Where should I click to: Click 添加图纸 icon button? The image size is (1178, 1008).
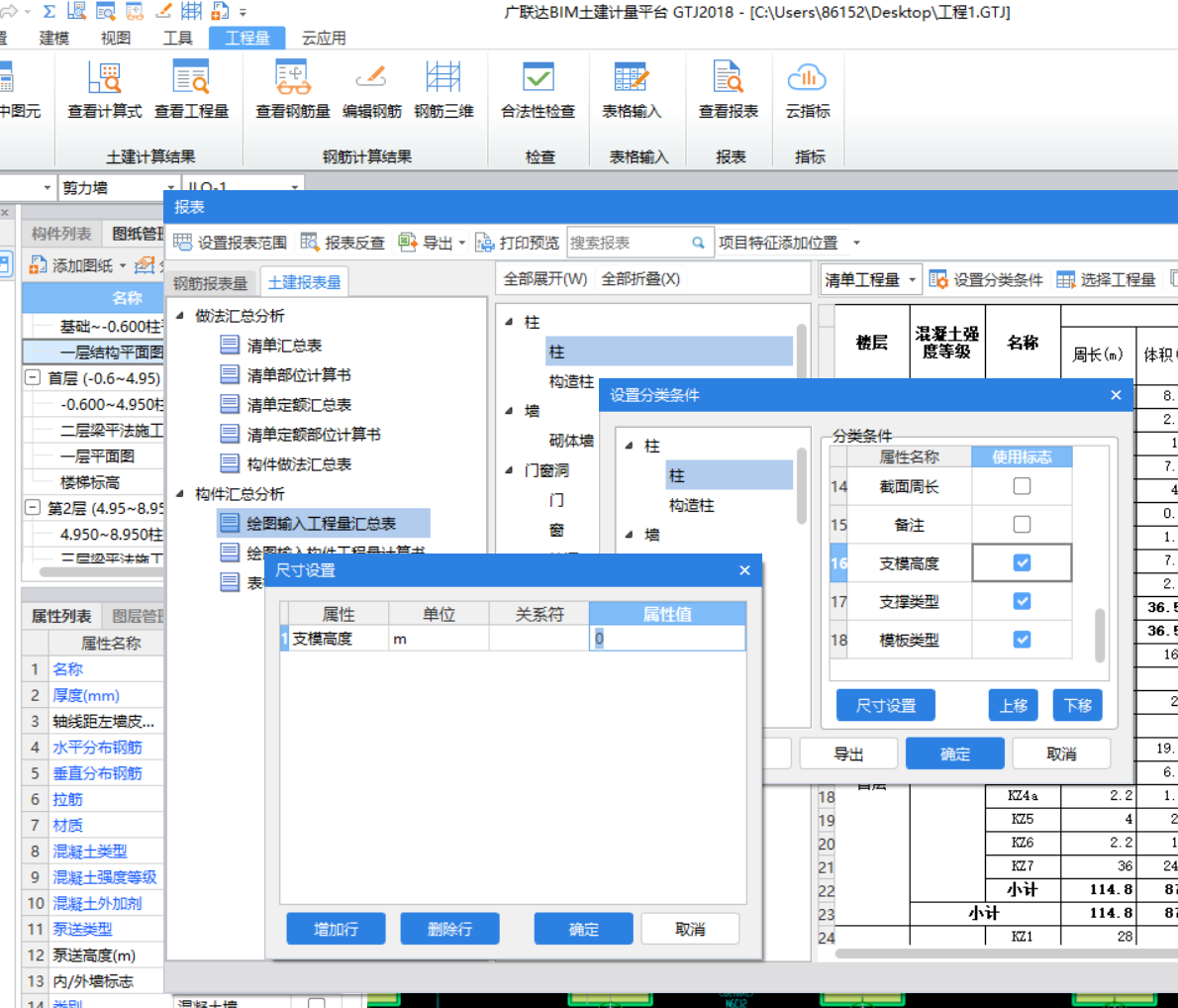pos(70,265)
